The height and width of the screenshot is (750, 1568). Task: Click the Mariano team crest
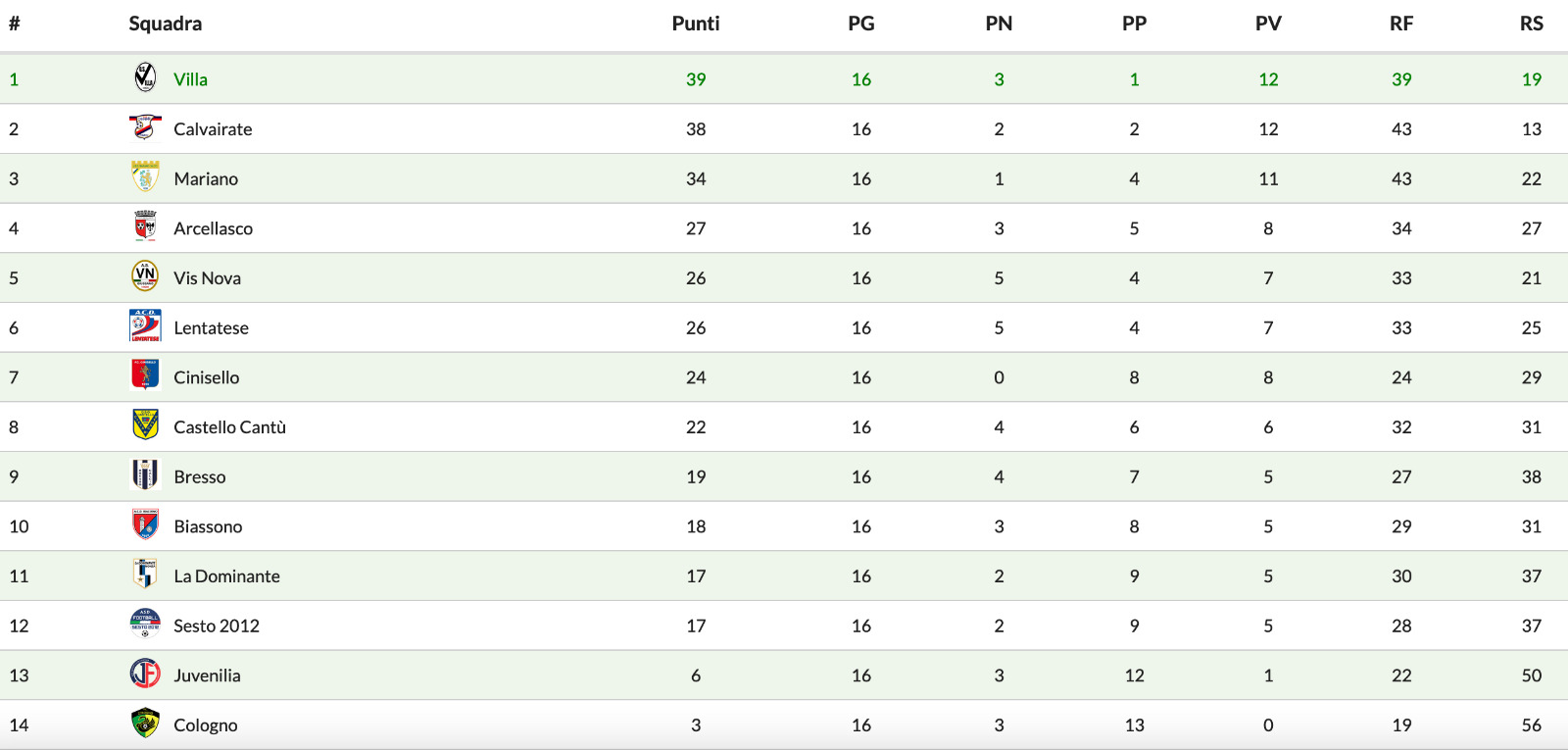(x=145, y=177)
